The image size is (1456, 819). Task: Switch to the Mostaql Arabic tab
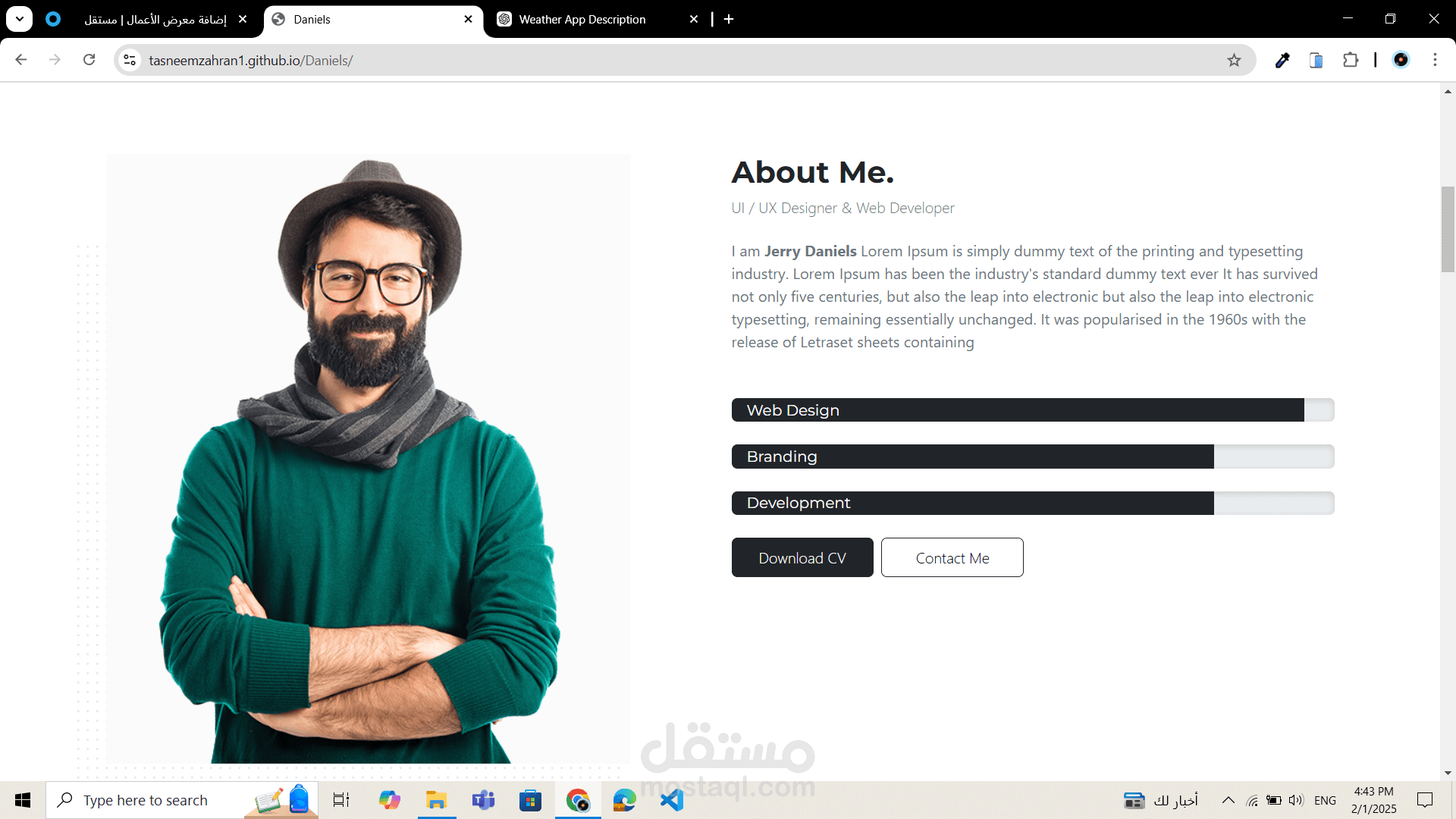[155, 20]
